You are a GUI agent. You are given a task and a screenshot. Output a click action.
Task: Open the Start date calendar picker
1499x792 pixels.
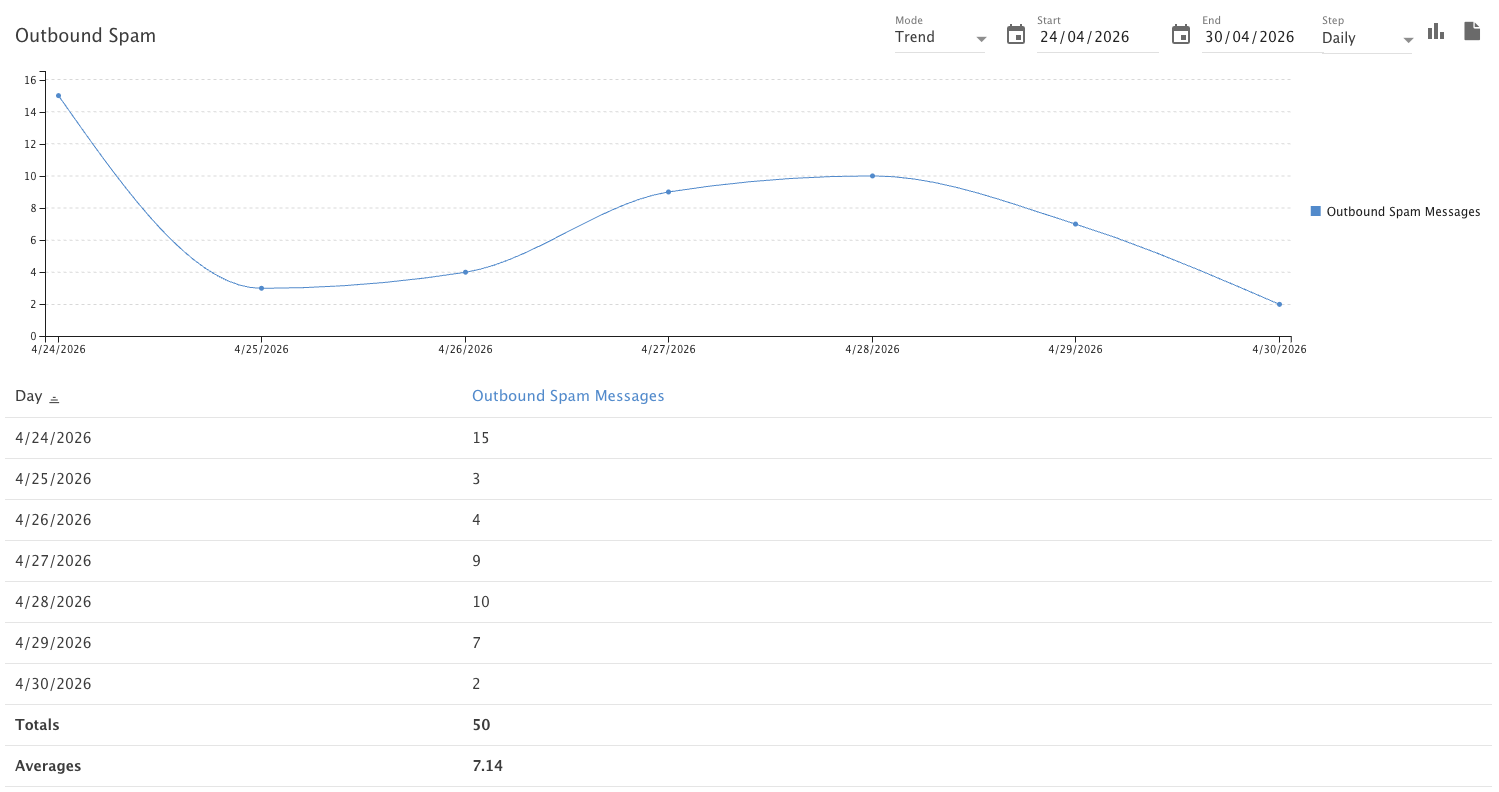1016,36
